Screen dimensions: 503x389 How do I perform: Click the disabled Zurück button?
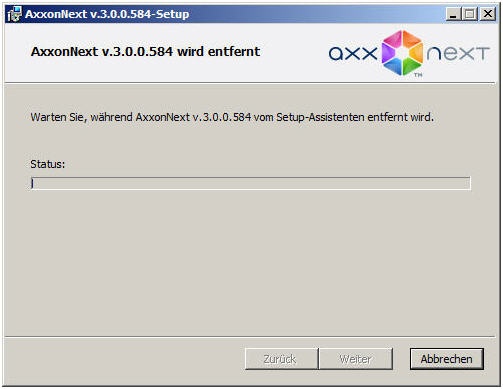[x=281, y=359]
